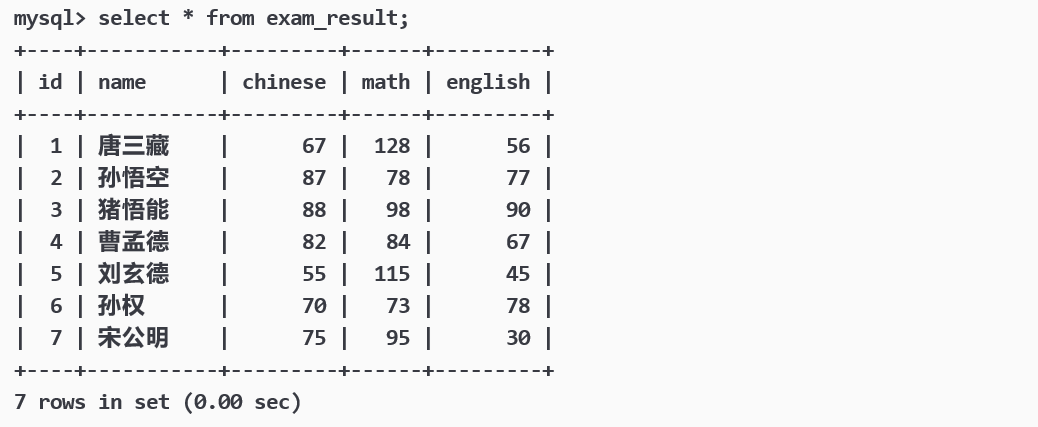The height and width of the screenshot is (427, 1038).
Task: Click the math score 128
Action: click(392, 146)
